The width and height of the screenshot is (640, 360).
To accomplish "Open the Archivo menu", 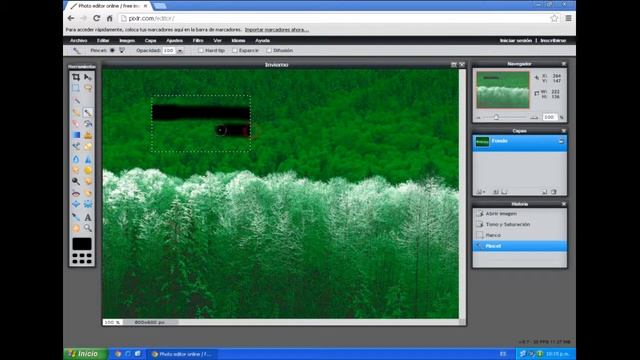I will 79,40.
